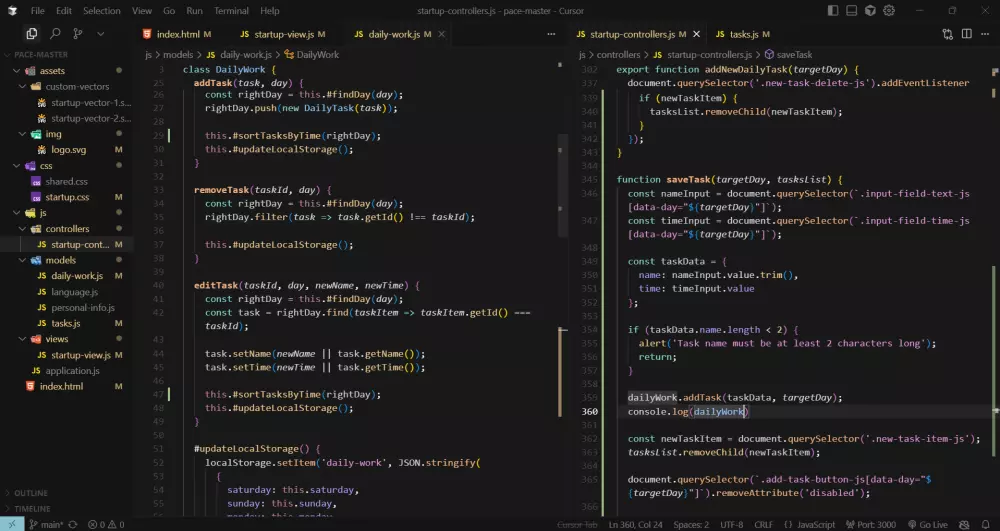Toggle the bottom panel layout icon
1000x531 pixels.
pos(851,11)
